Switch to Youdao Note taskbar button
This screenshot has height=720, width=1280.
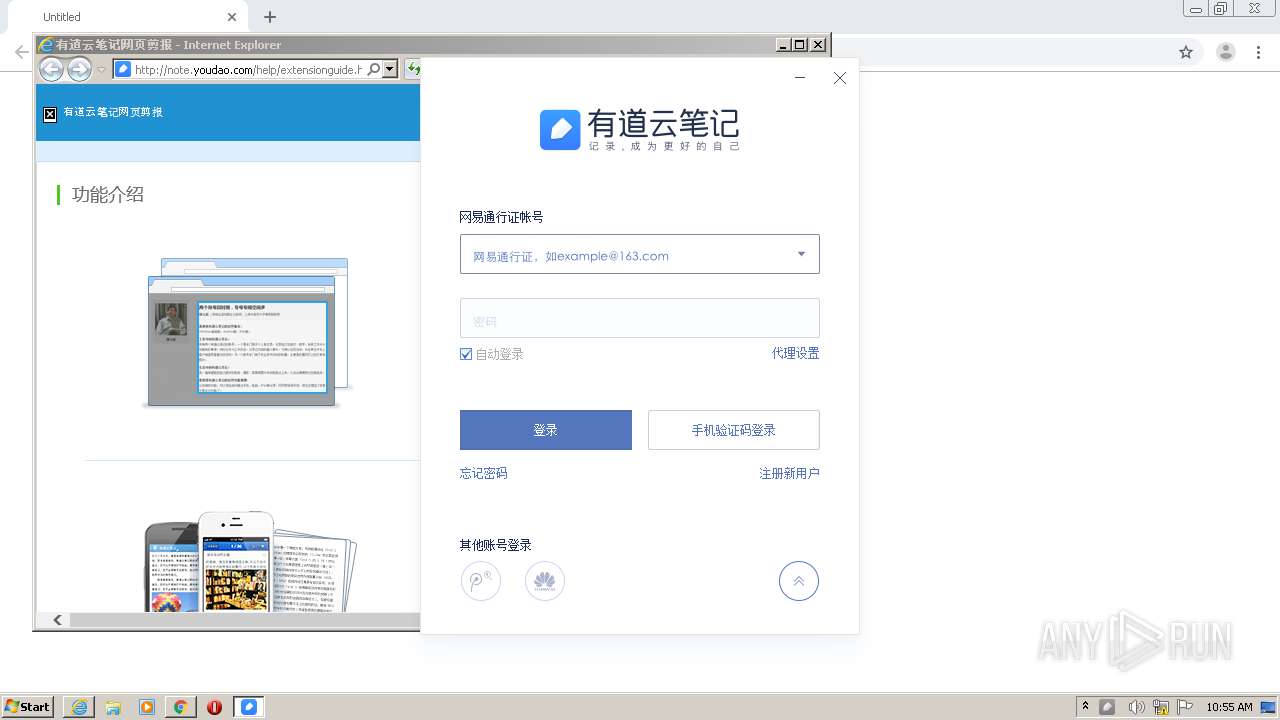point(249,707)
